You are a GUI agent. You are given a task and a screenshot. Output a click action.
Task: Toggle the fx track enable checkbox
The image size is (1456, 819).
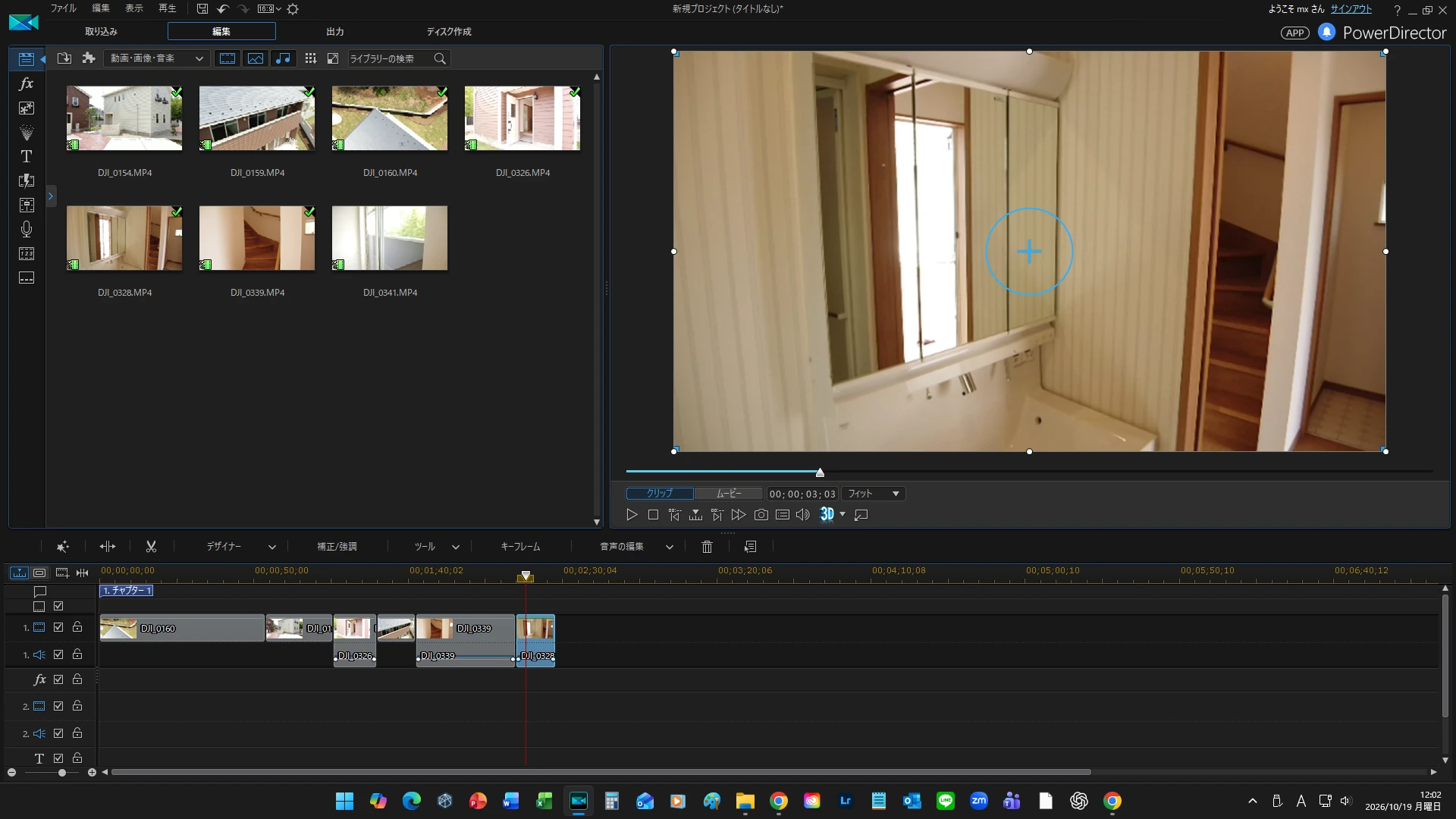pos(58,679)
